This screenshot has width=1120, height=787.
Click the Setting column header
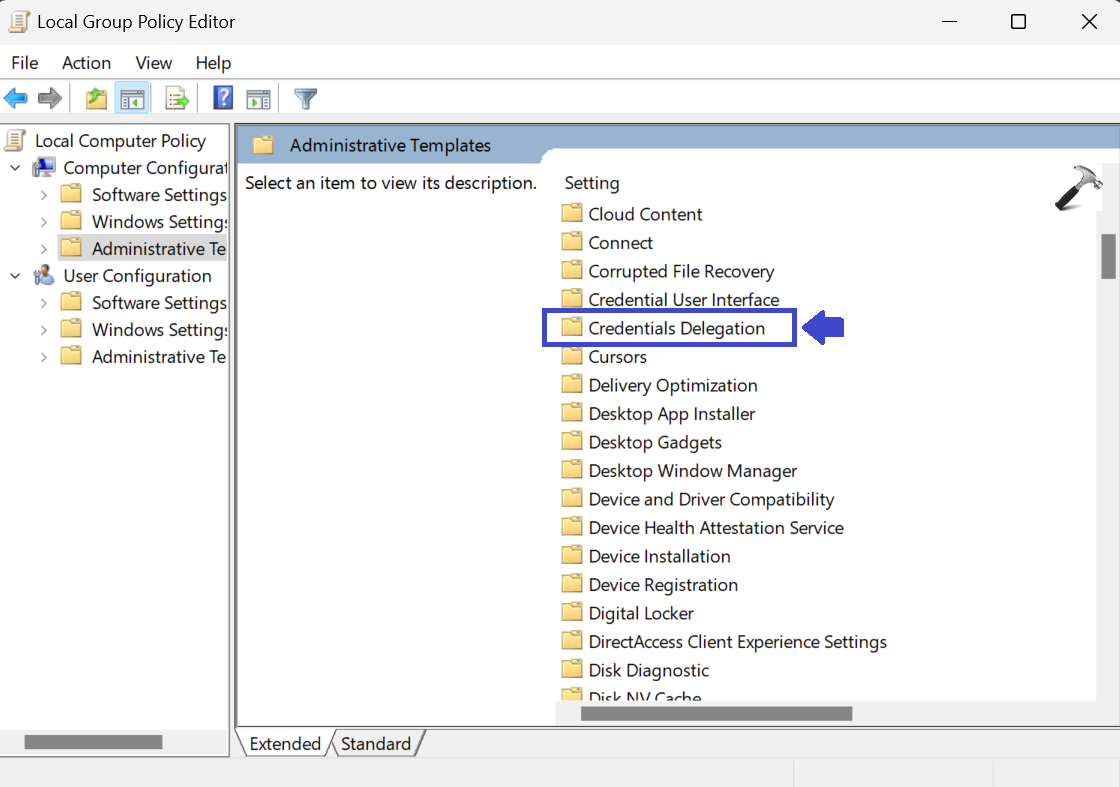point(592,184)
